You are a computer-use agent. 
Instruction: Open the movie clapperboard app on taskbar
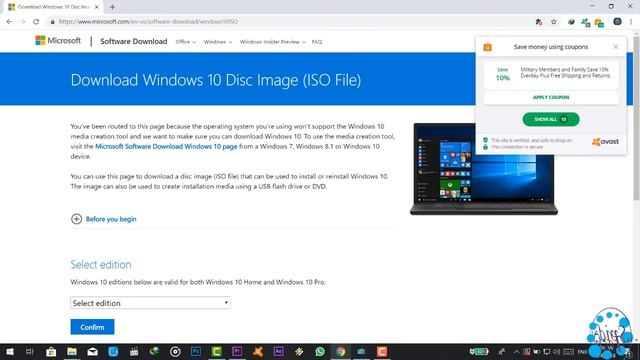(134, 351)
